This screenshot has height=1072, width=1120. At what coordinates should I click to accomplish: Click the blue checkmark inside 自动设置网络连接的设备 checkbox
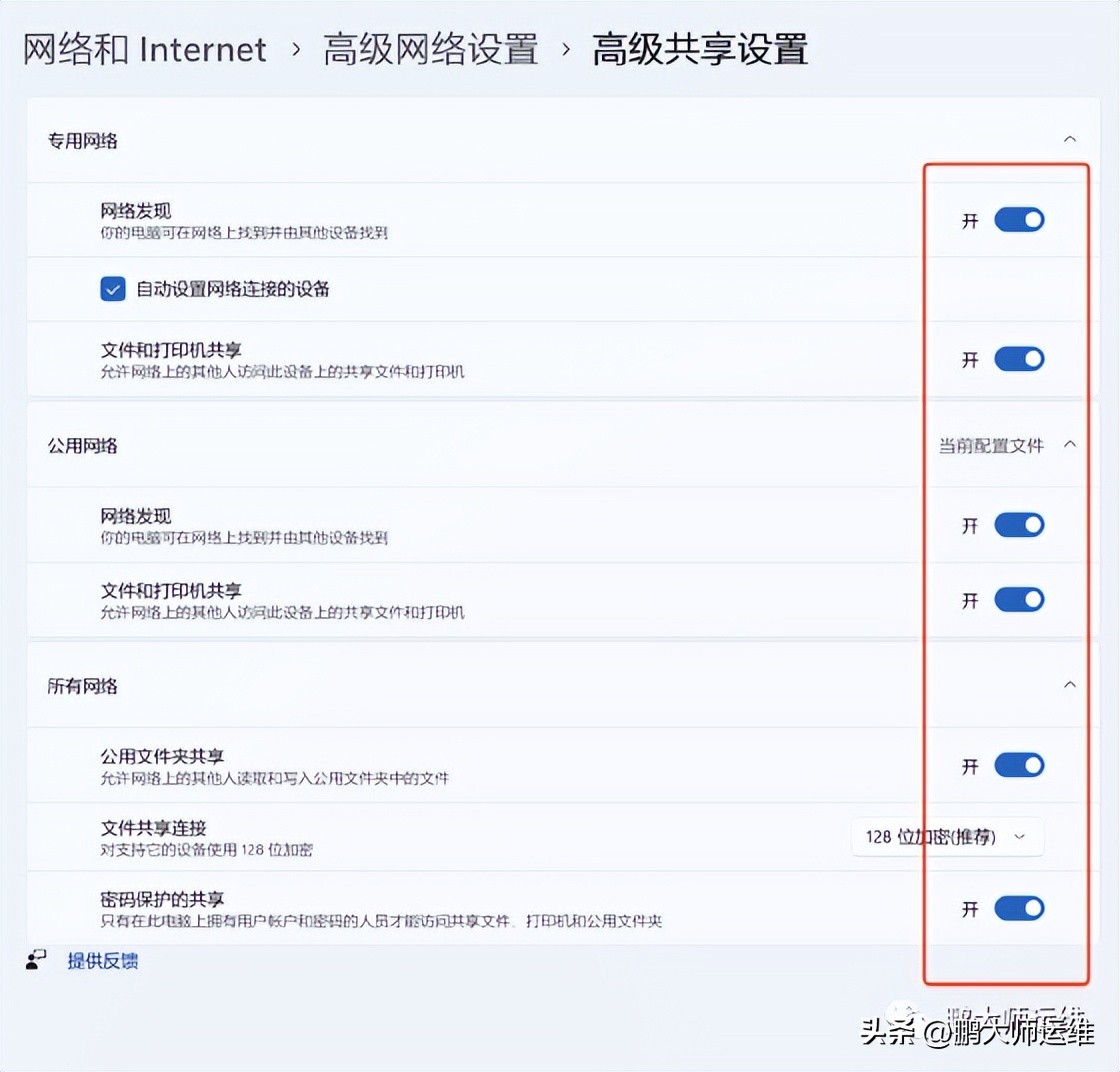coord(112,288)
